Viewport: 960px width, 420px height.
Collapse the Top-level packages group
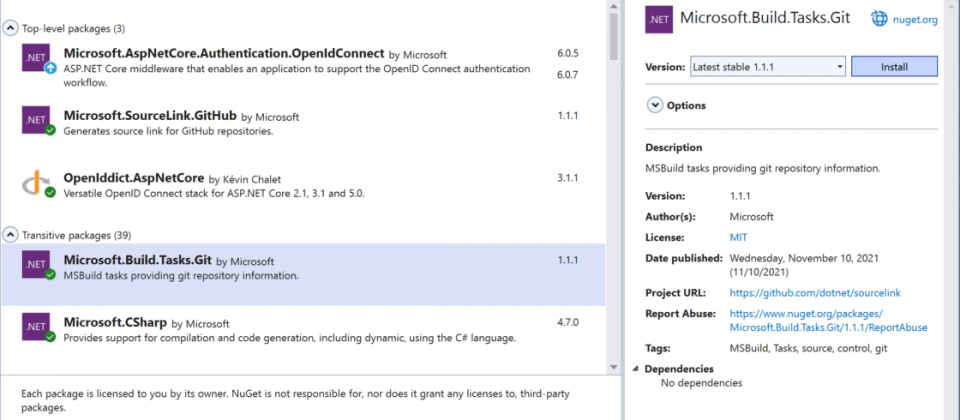(x=10, y=28)
